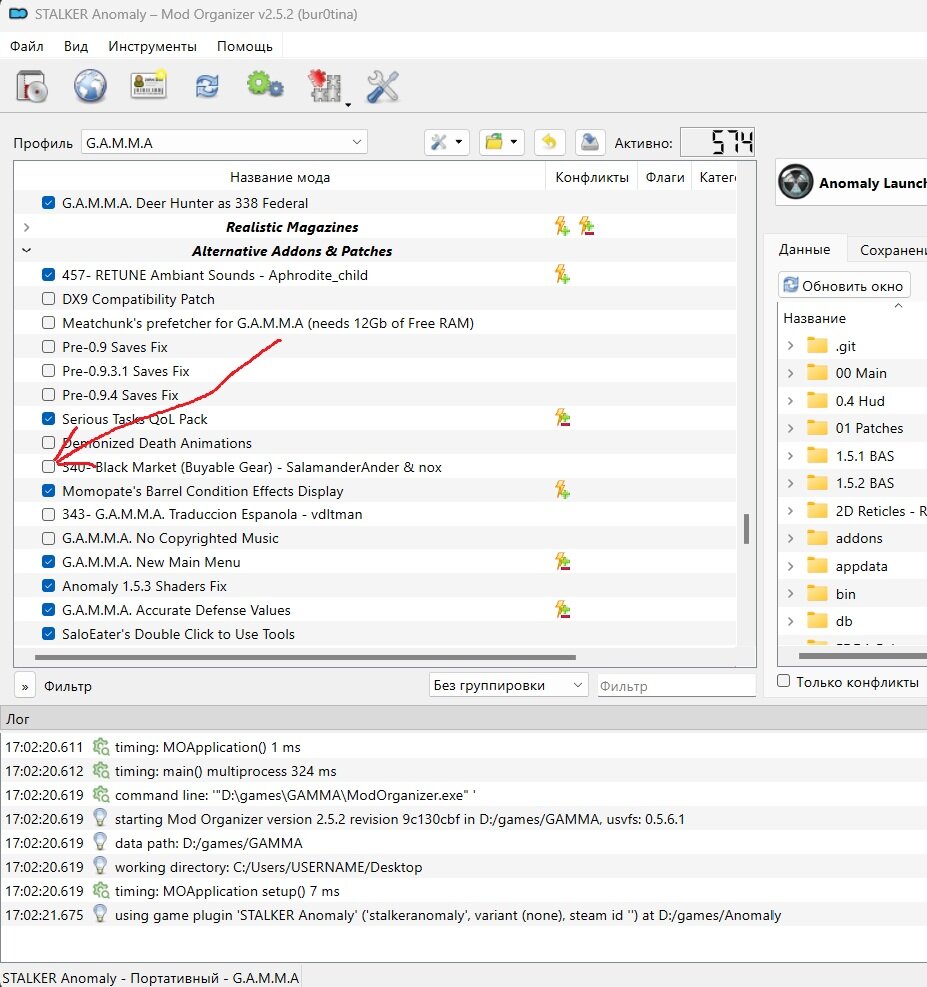Open the executables green gears icon

coord(265,87)
